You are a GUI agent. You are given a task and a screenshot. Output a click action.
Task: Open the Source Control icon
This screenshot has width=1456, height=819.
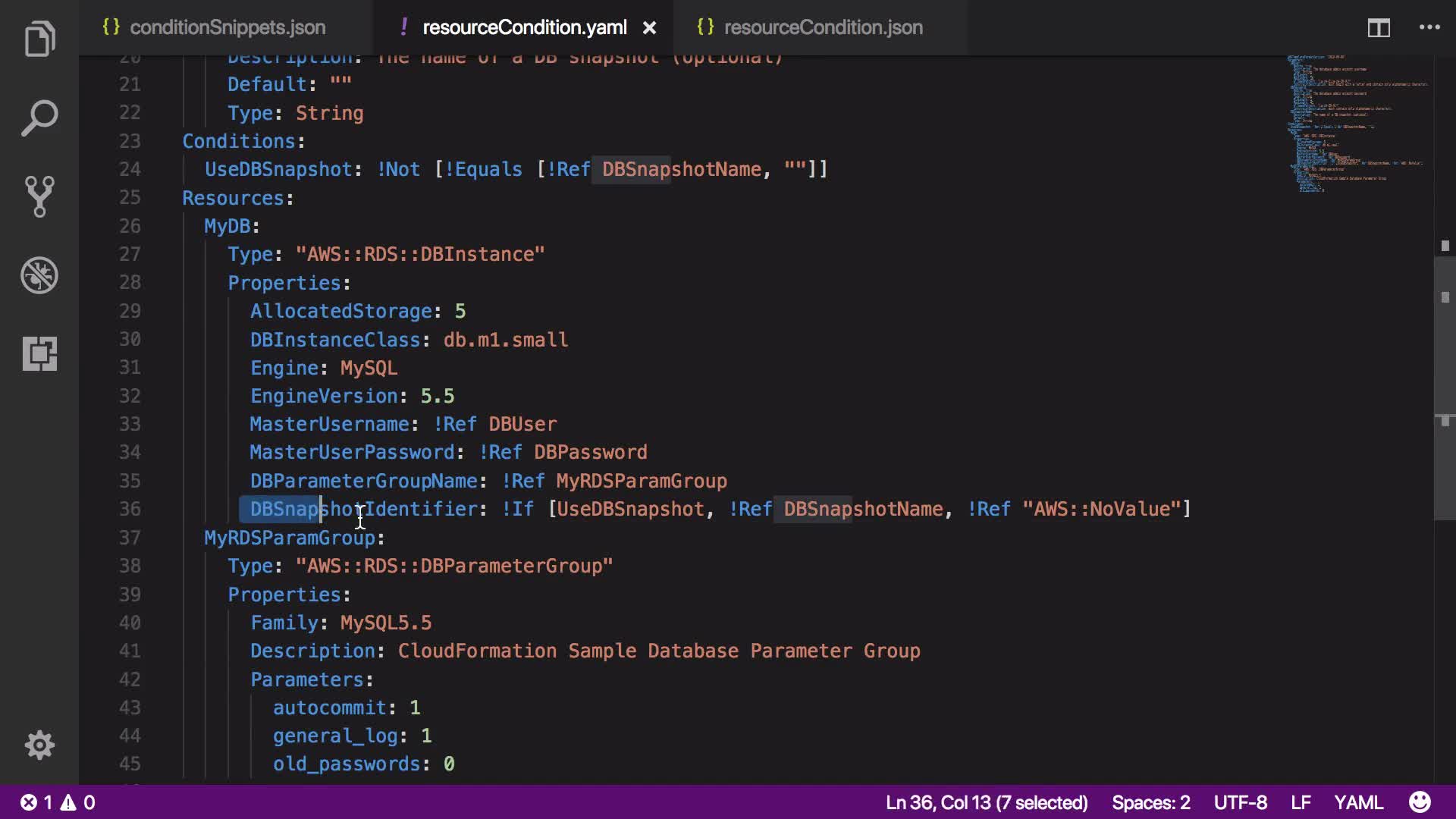pyautogui.click(x=39, y=196)
